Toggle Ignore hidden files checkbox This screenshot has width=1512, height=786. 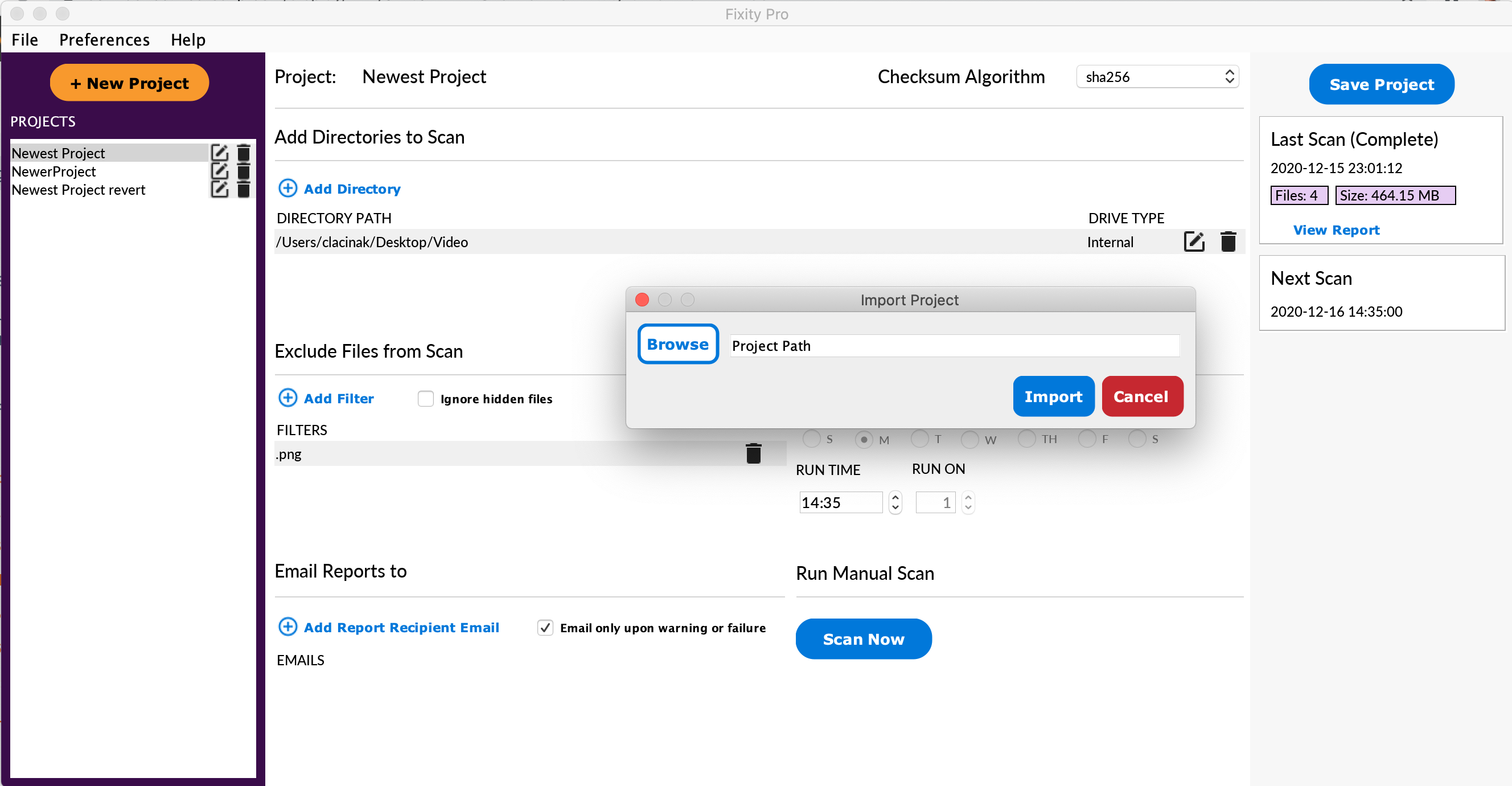click(426, 399)
